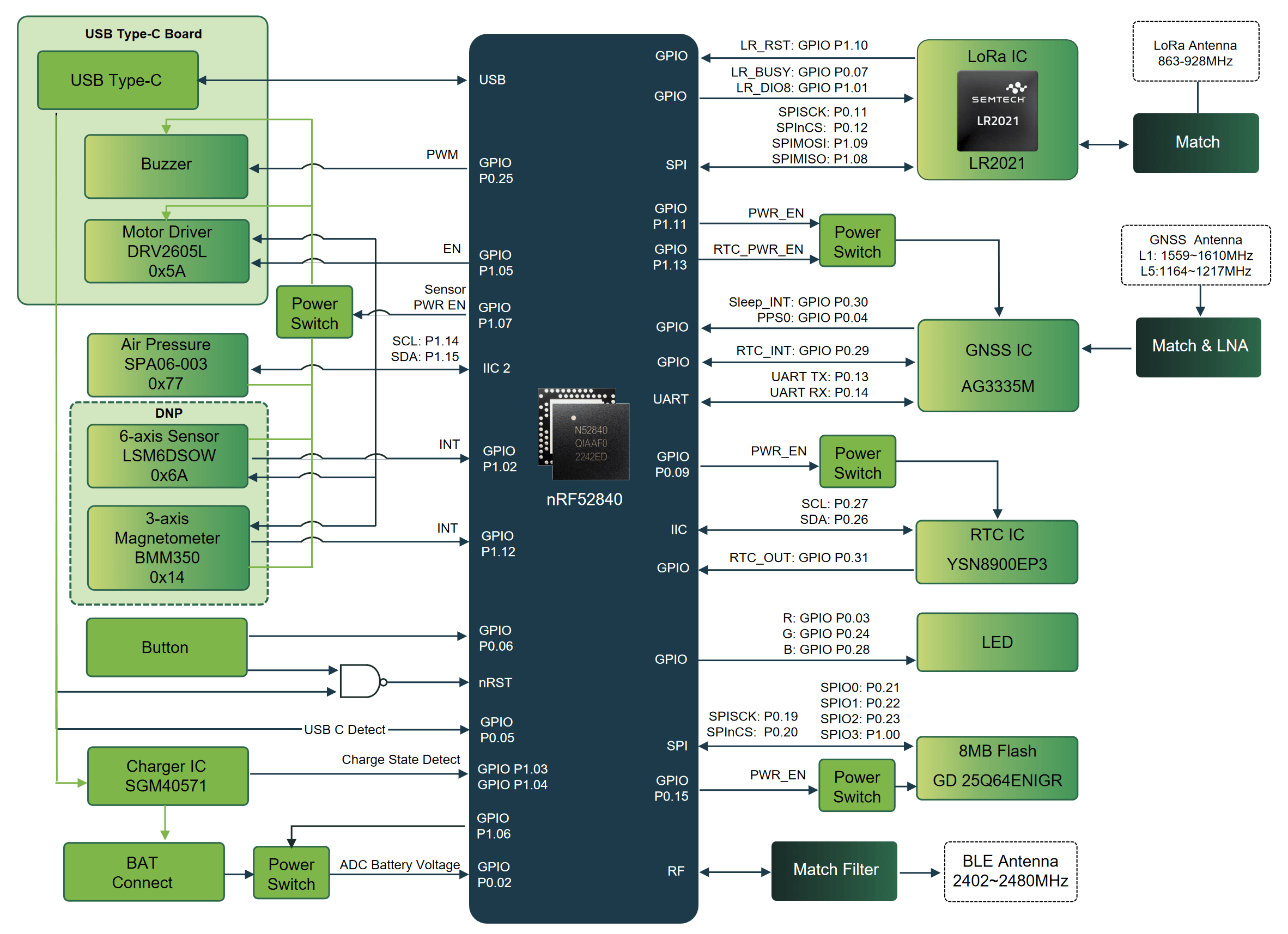Viewport: 1288px width, 934px height.
Task: Click the Semtech LR2021 chip image
Action: (x=997, y=111)
